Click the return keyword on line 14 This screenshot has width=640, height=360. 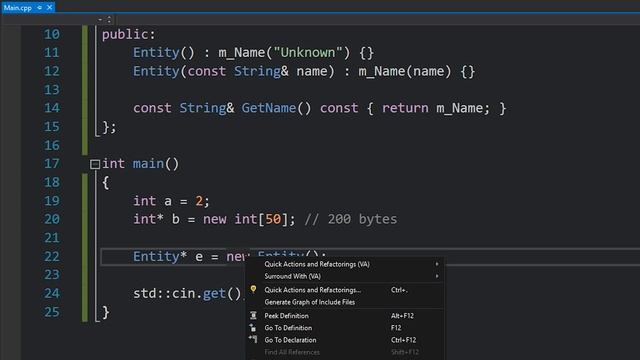[x=405, y=108]
